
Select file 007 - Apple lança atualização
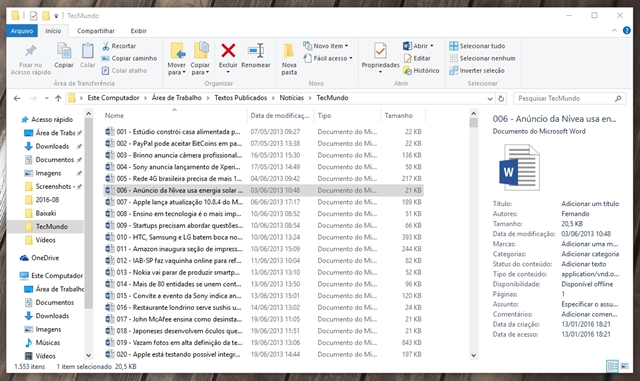(x=263, y=202)
